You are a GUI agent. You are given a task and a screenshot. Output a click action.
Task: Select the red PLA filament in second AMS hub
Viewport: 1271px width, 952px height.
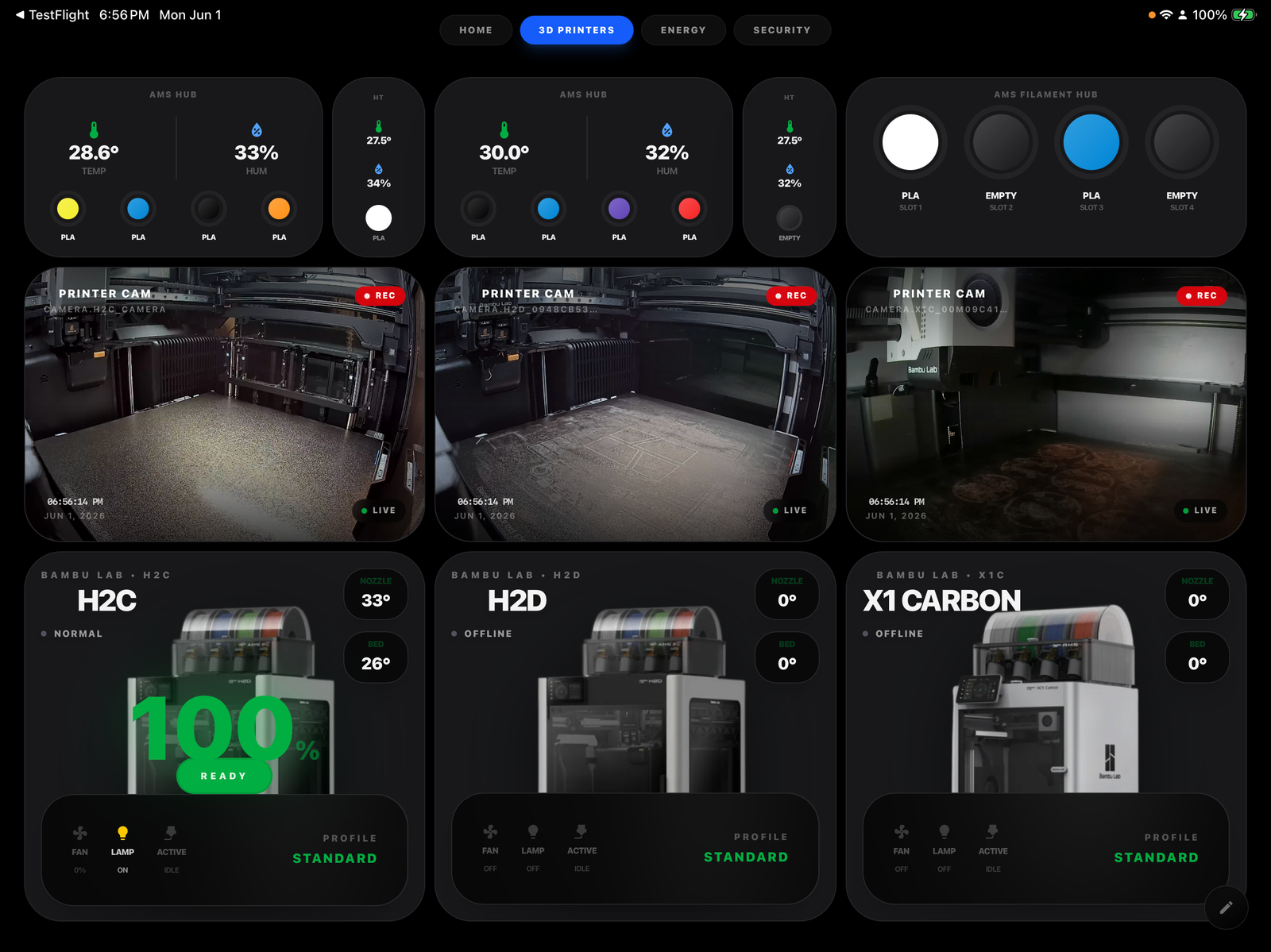click(690, 209)
